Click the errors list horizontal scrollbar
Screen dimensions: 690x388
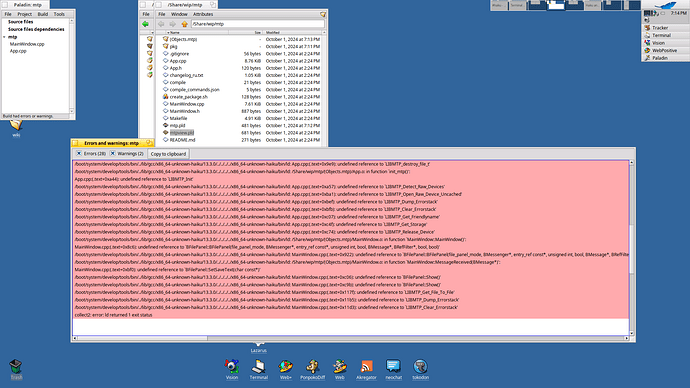pos(351,338)
